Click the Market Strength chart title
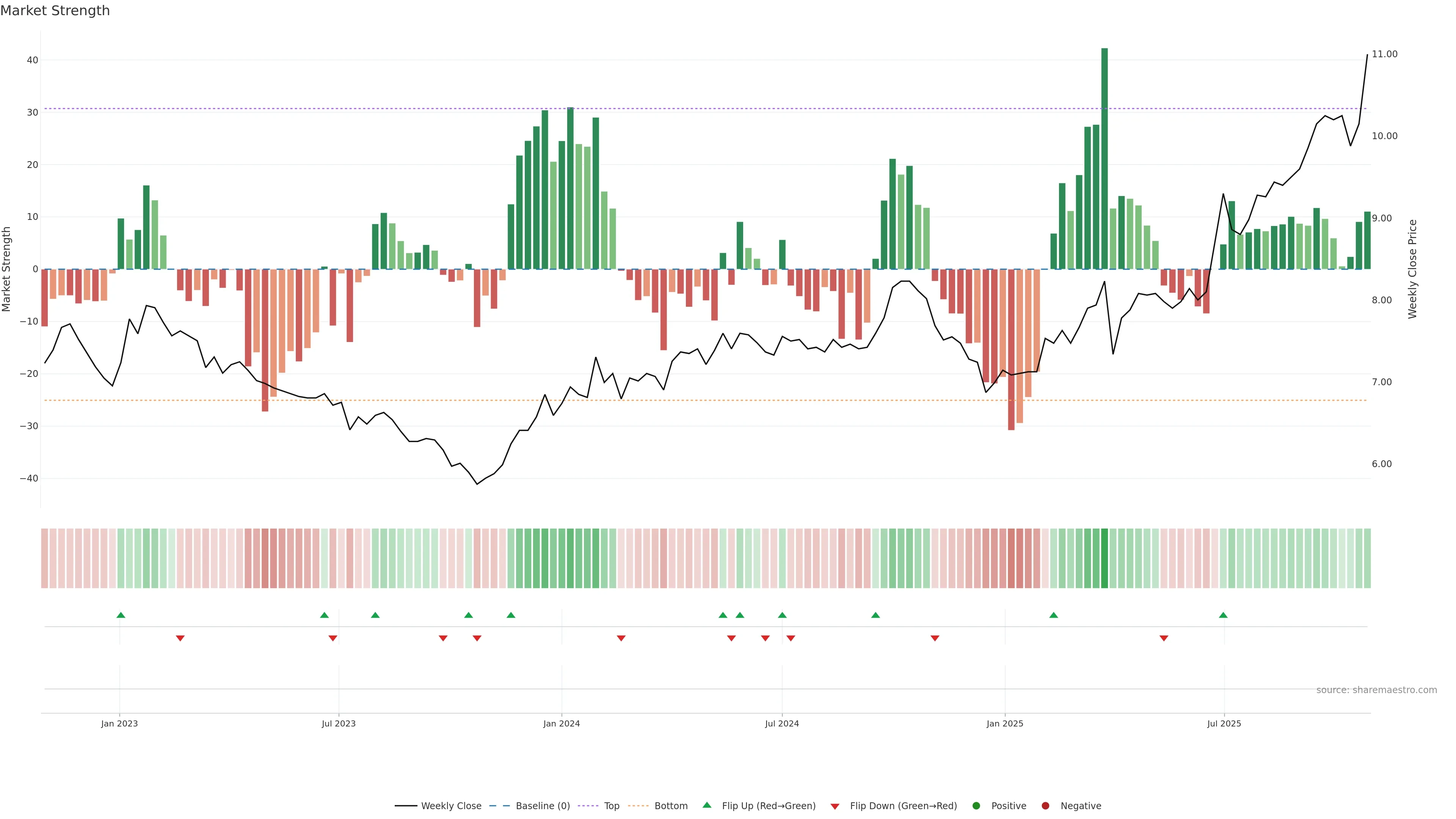 click(x=55, y=11)
